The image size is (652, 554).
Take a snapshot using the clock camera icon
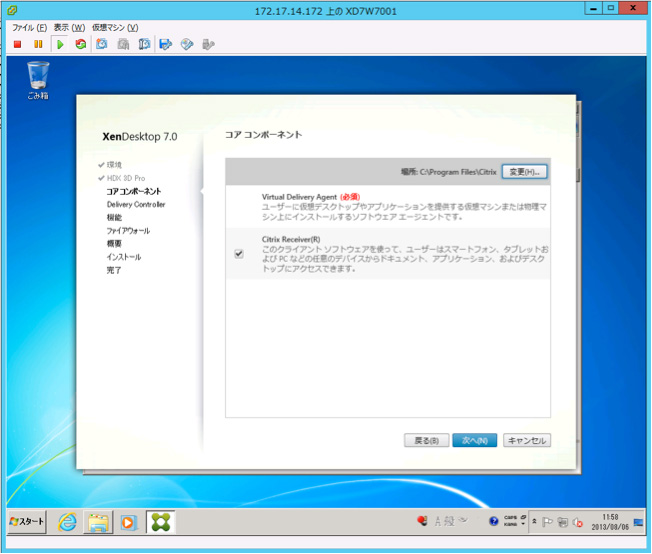click(102, 44)
